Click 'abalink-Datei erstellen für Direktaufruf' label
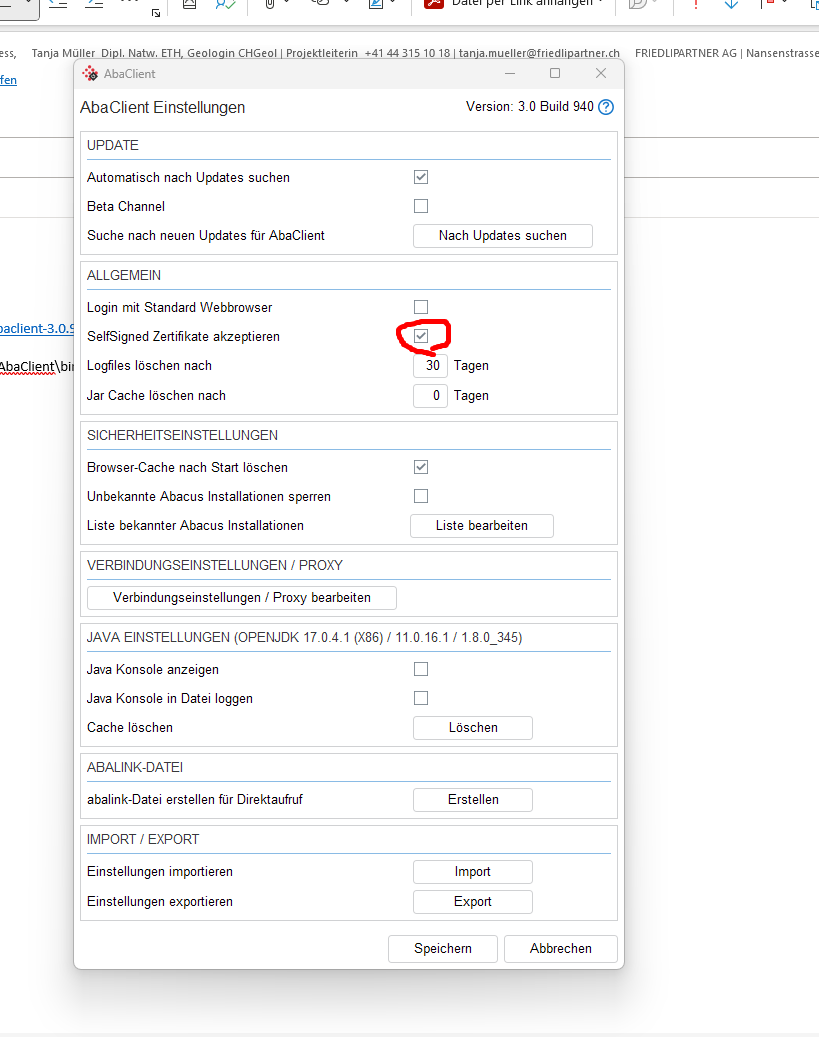The height and width of the screenshot is (1037, 819). [194, 800]
